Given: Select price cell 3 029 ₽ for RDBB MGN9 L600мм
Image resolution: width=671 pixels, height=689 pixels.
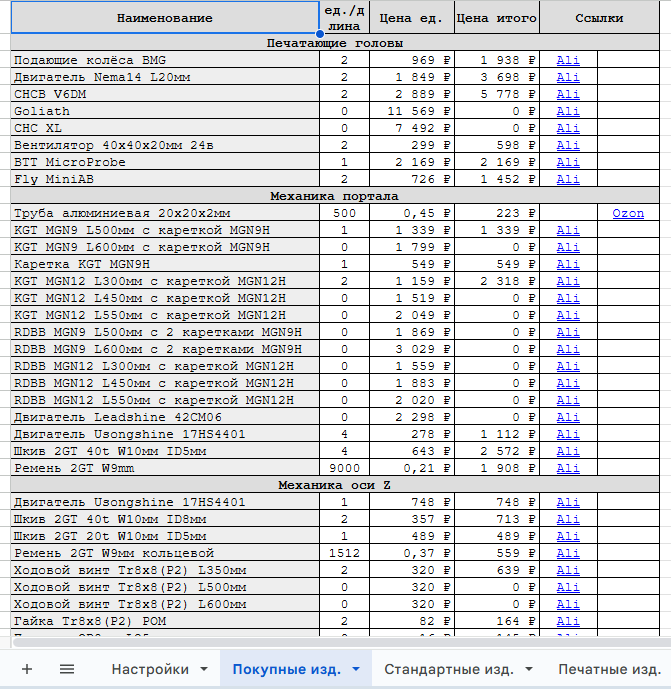Looking at the screenshot, I should point(411,349).
